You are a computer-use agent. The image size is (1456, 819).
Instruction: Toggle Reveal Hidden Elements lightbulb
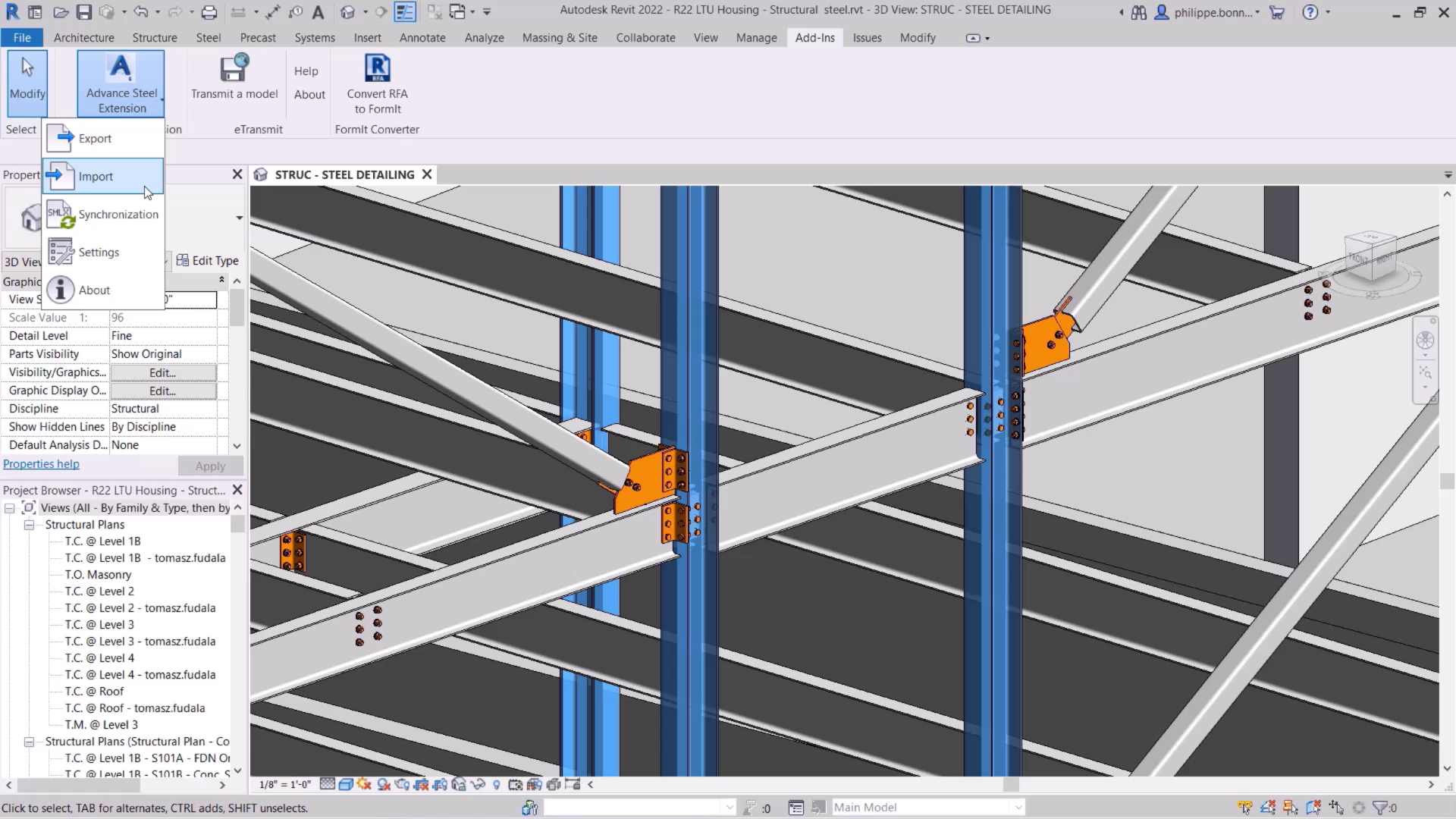(497, 784)
